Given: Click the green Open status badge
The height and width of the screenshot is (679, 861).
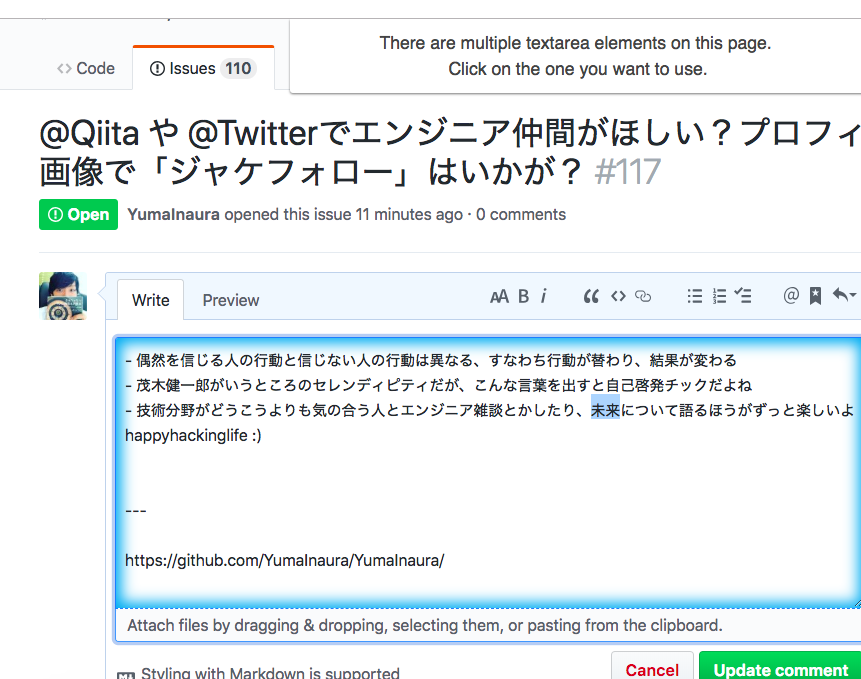Looking at the screenshot, I should coord(79,214).
